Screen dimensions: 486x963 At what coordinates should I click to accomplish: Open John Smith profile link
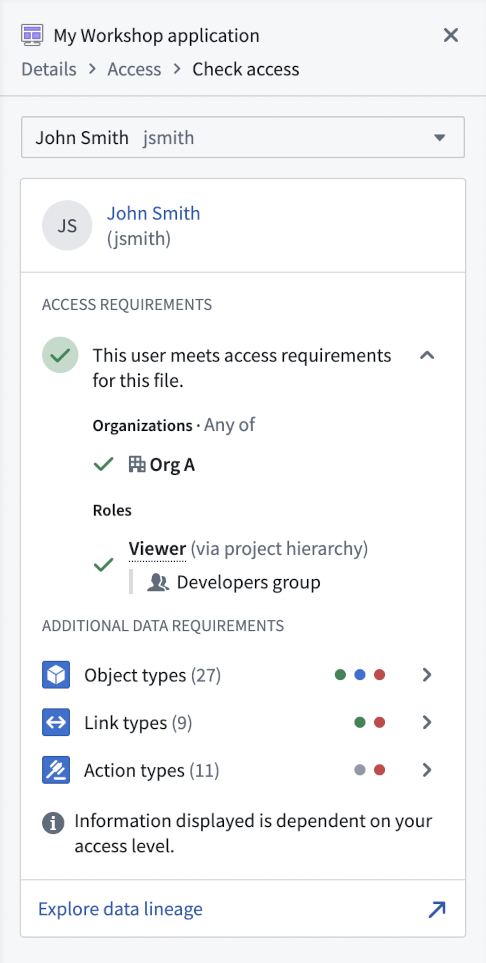(154, 213)
